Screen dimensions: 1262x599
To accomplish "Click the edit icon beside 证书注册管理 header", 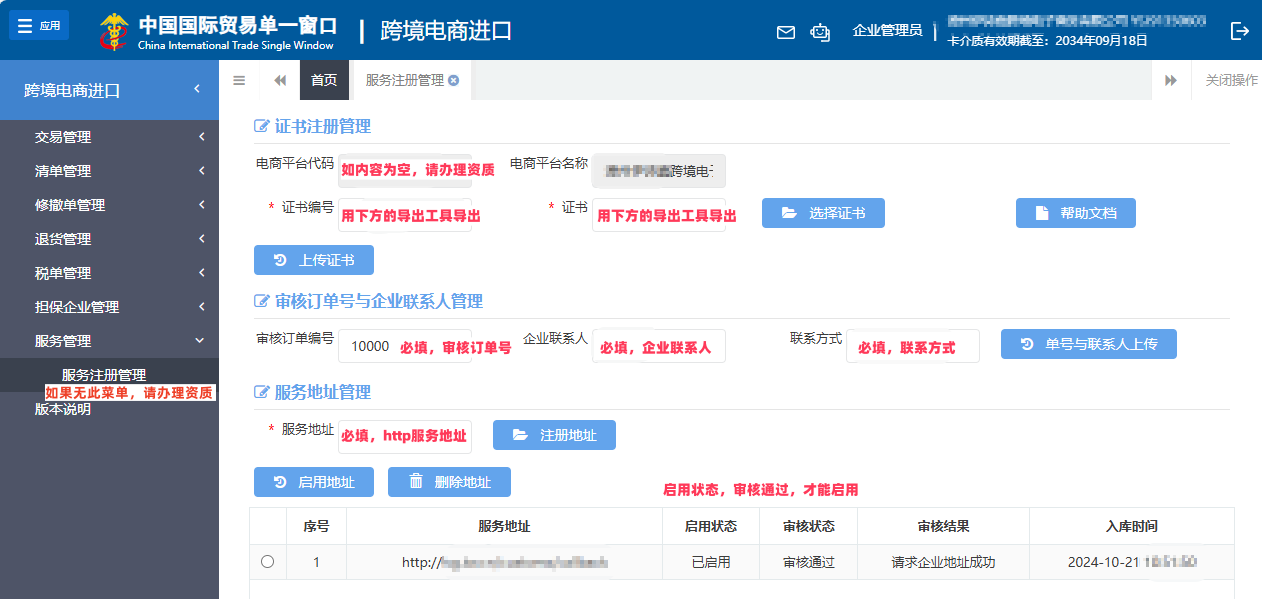I will (259, 125).
